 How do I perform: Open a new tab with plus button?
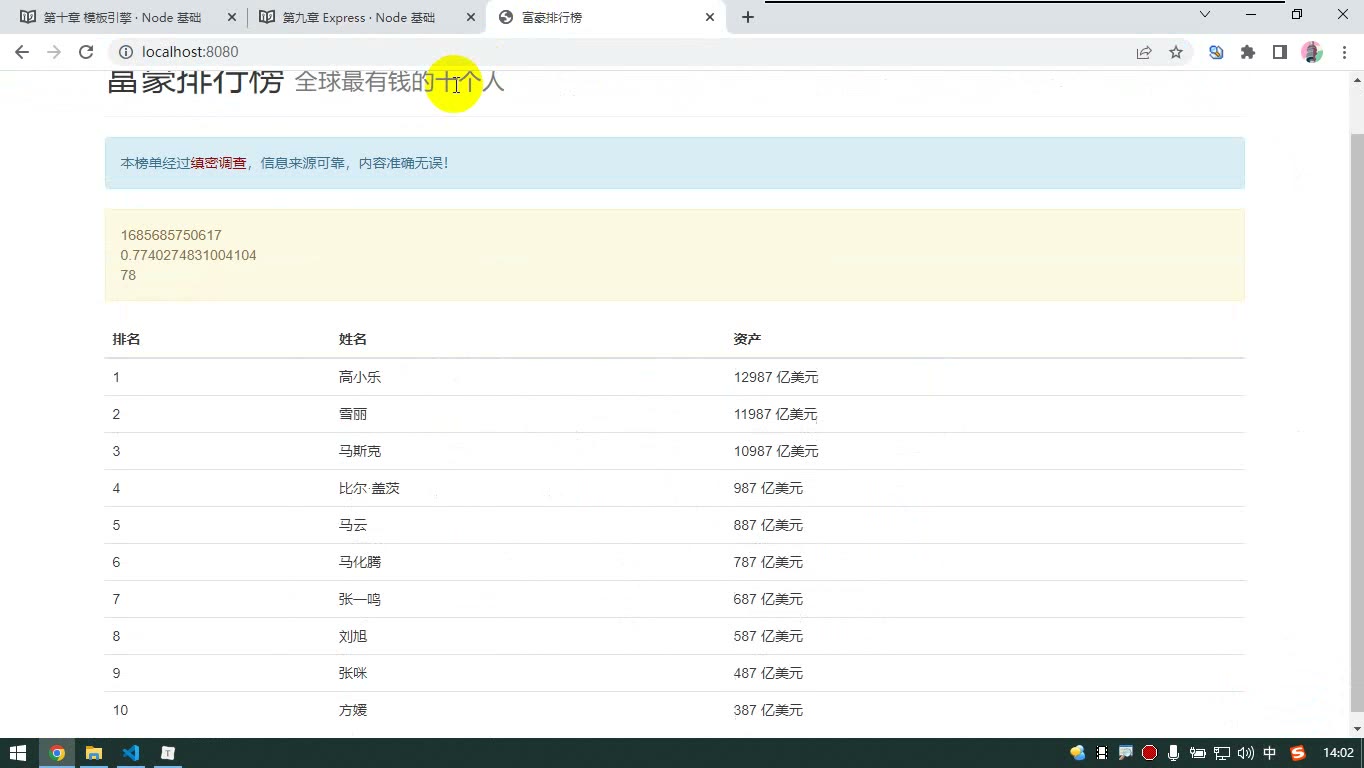pyautogui.click(x=748, y=17)
